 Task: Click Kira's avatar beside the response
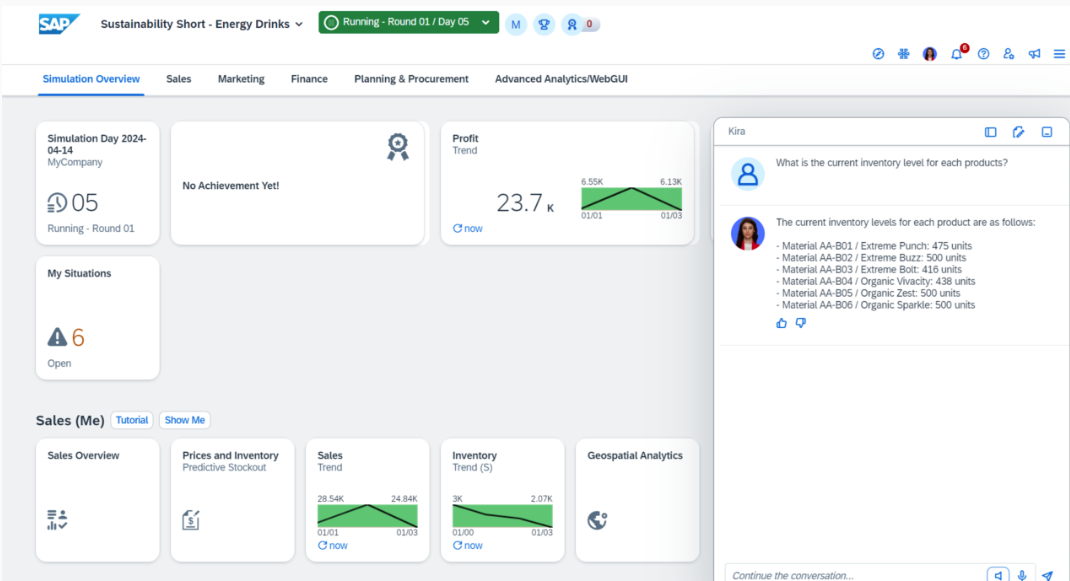pyautogui.click(x=748, y=233)
